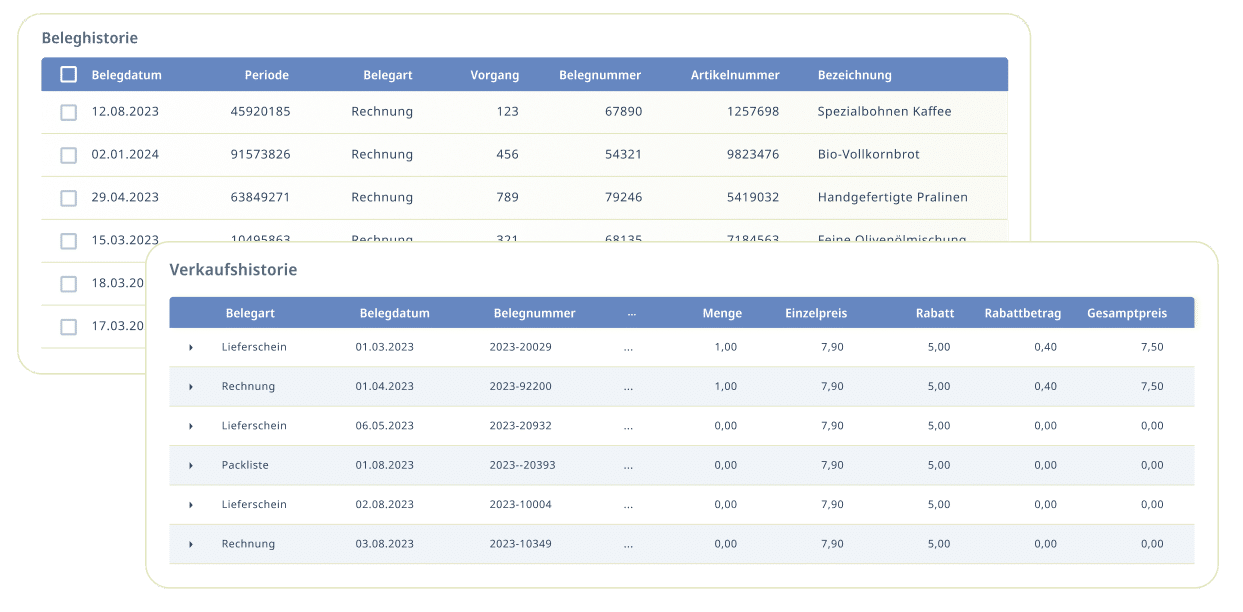Select checkbox for Bio-Vollkornbrot row
Image resolution: width=1243 pixels, height=612 pixels.
pos(69,155)
